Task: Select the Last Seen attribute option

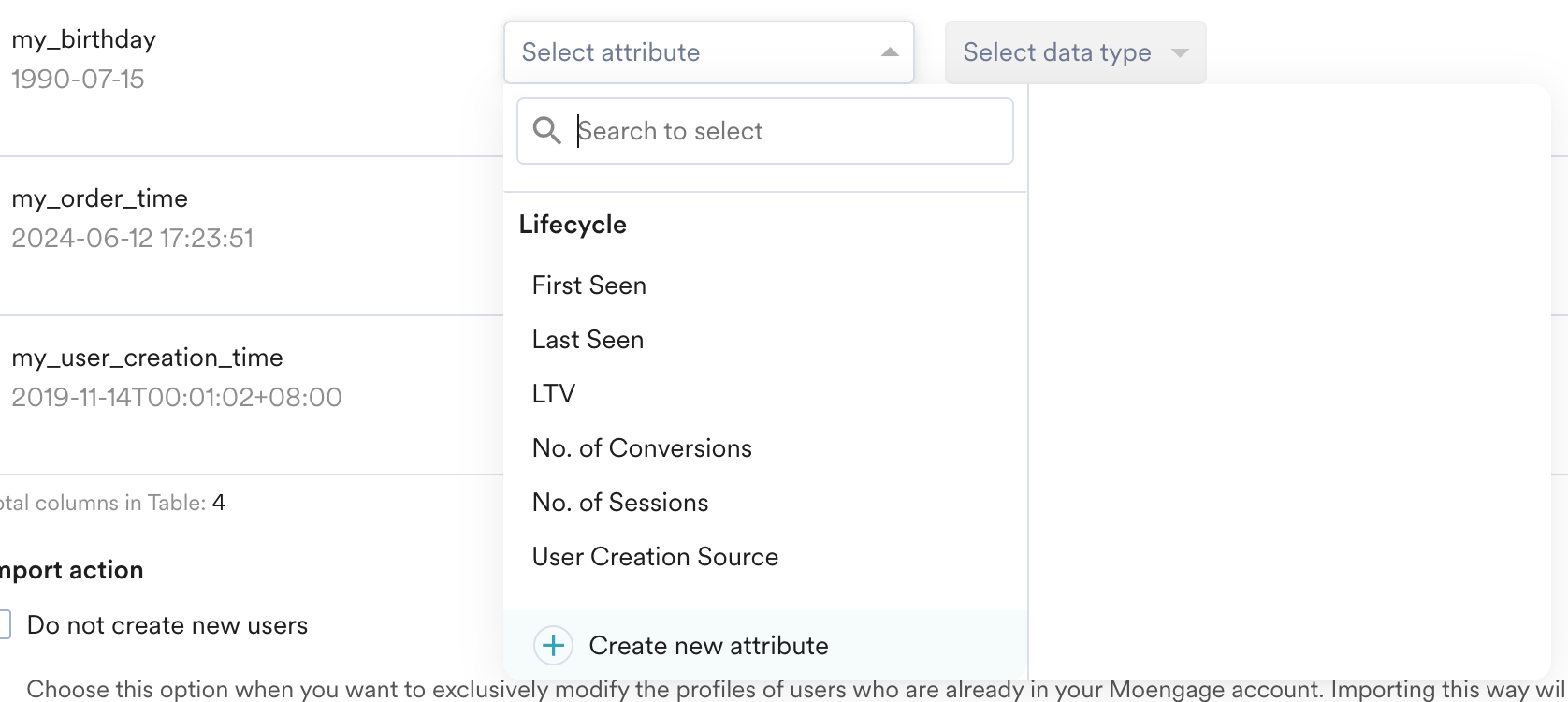Action: point(588,340)
